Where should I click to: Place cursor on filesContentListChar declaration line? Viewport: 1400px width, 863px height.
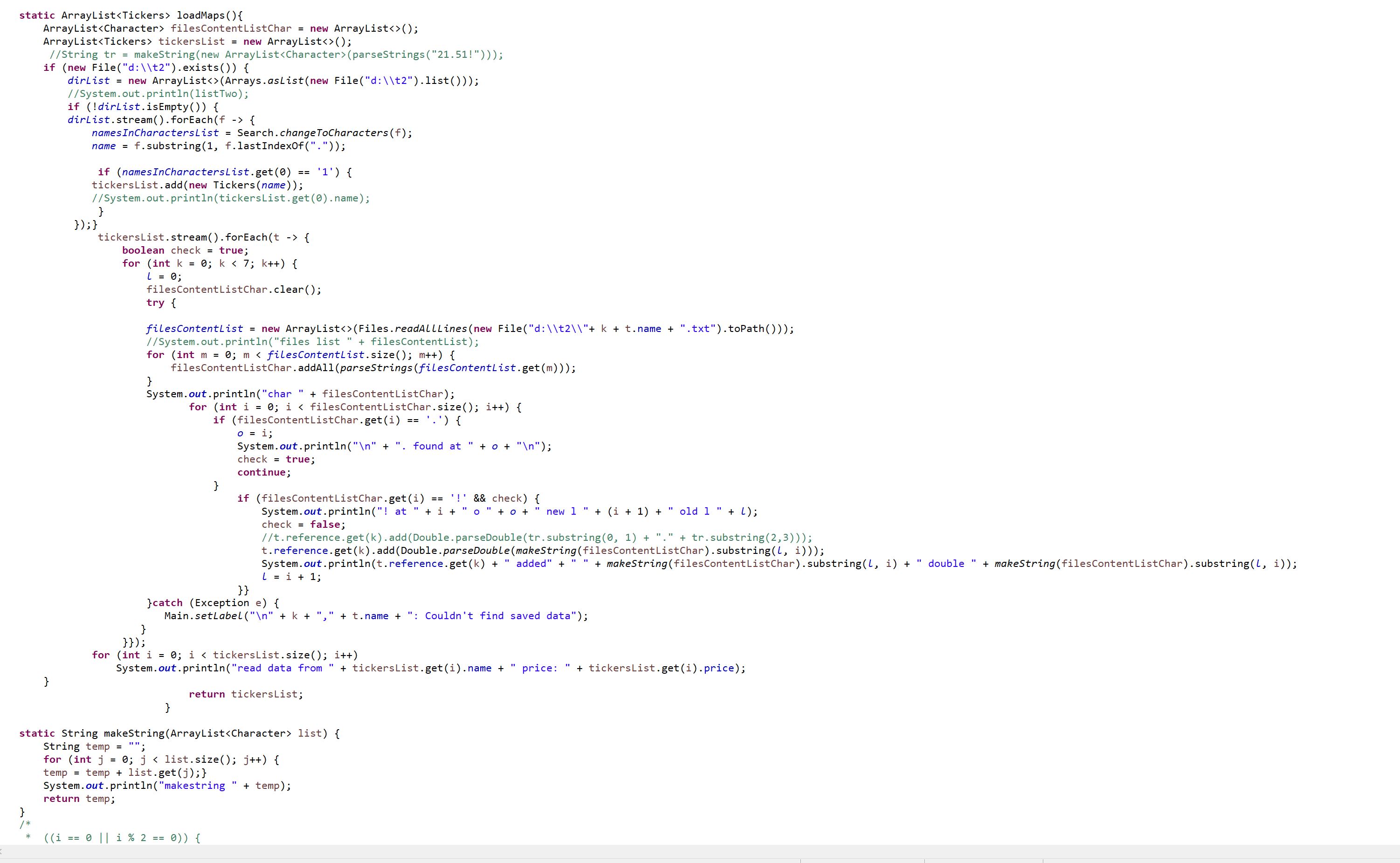click(231, 28)
